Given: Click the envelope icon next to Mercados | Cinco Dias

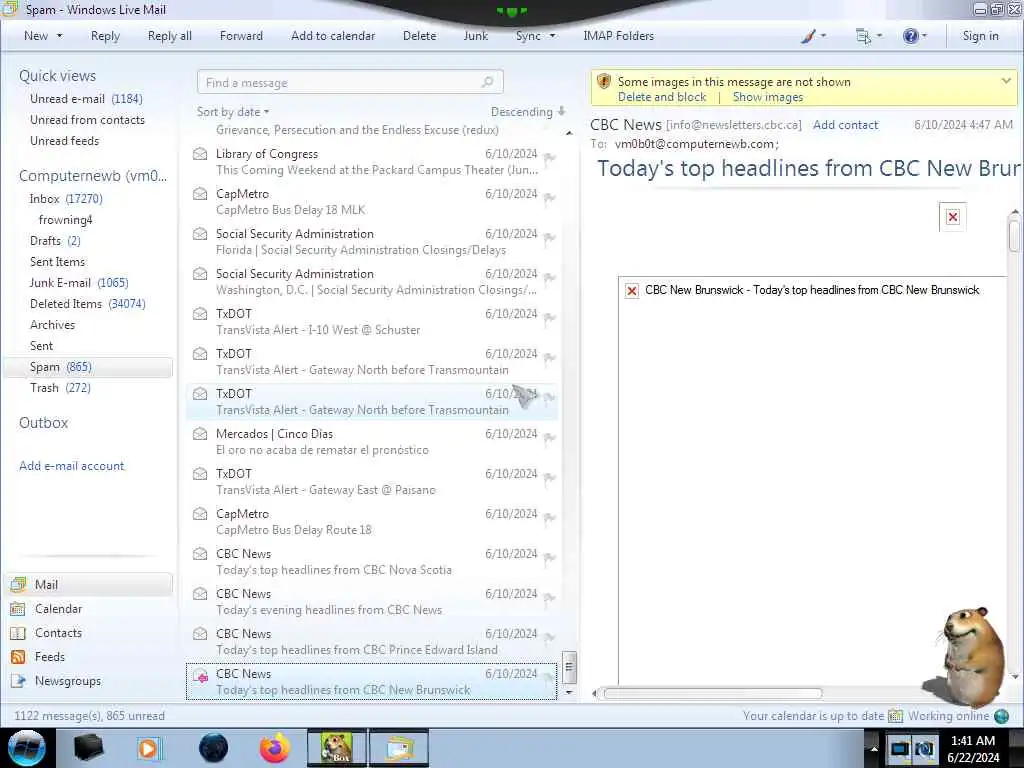Looking at the screenshot, I should click(200, 434).
